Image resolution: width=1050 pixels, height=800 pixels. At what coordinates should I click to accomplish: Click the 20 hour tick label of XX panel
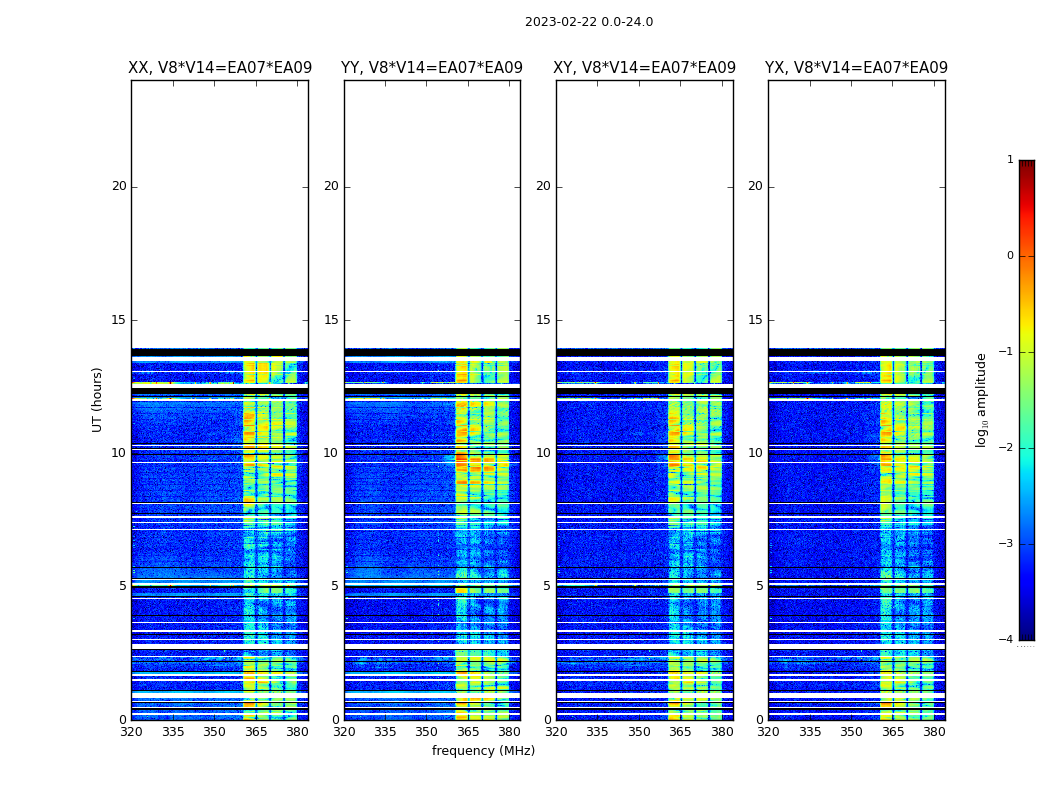pos(119,186)
